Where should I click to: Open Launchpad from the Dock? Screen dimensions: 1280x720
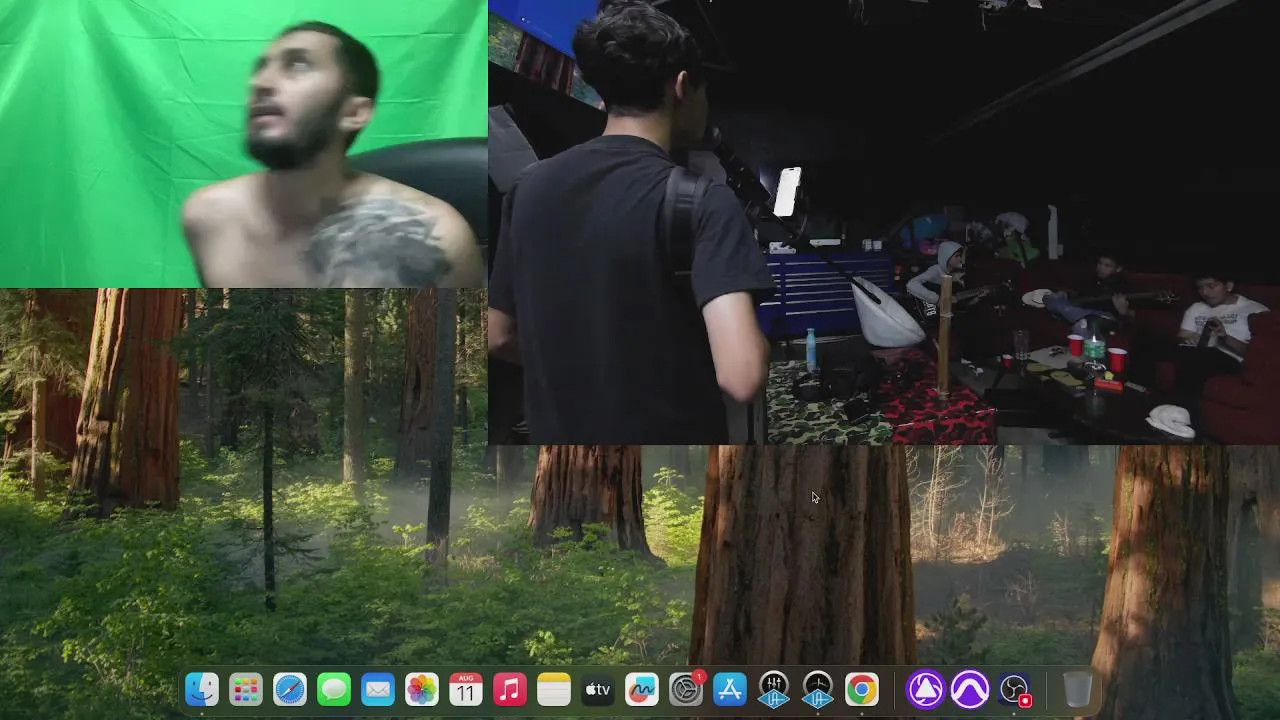click(246, 689)
